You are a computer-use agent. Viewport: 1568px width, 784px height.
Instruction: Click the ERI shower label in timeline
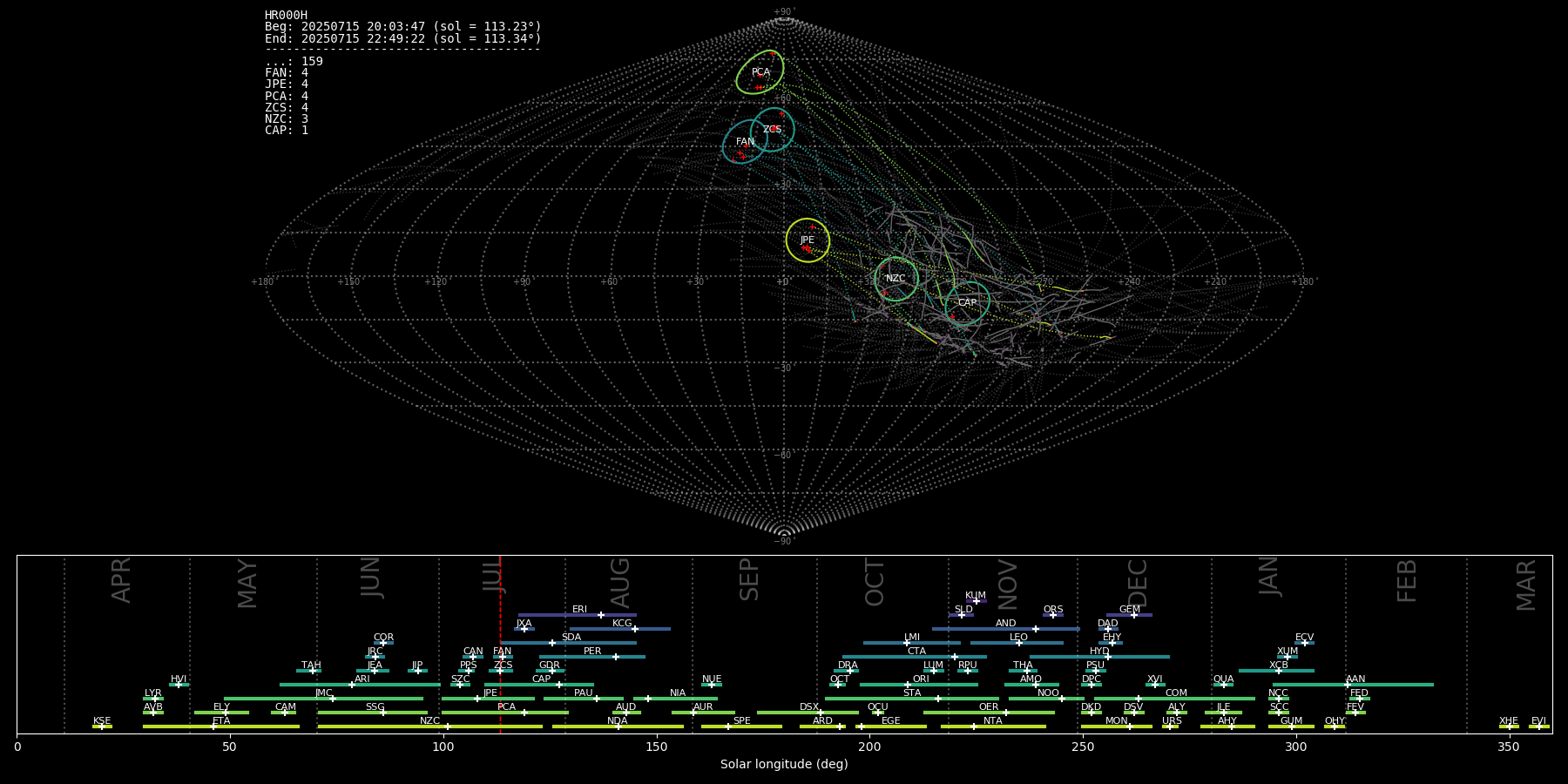[x=579, y=610]
